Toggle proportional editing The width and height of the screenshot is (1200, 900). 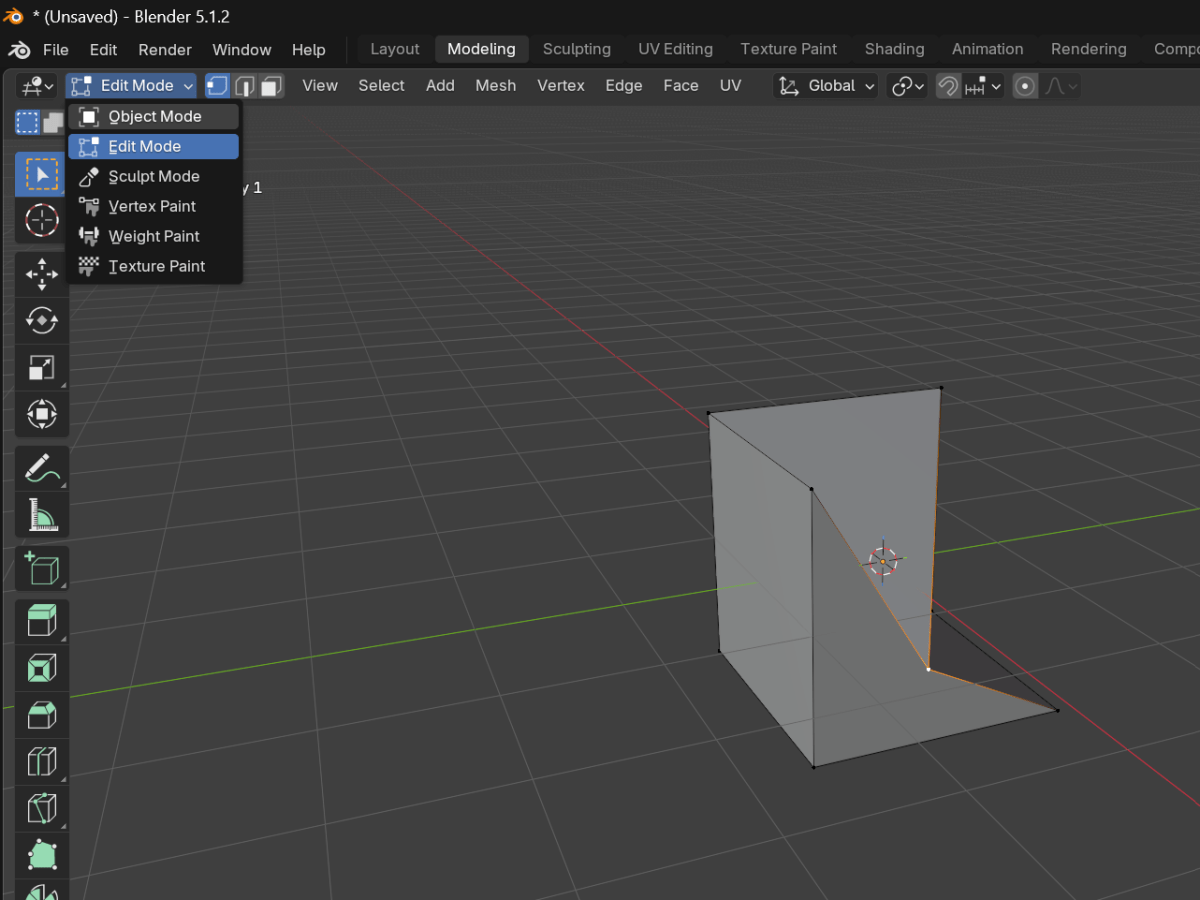pos(1025,86)
